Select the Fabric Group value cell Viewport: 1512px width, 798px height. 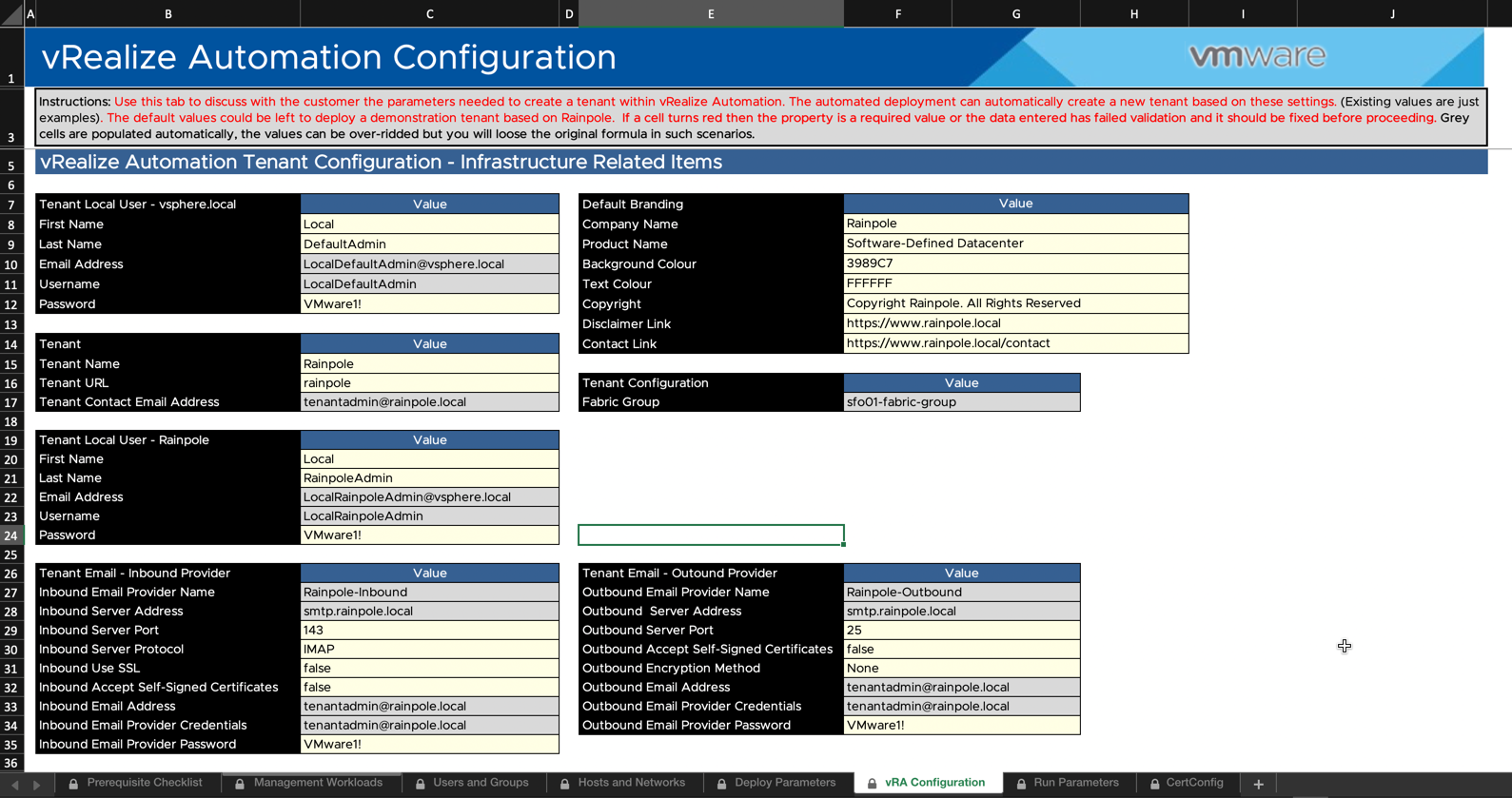[961, 402]
